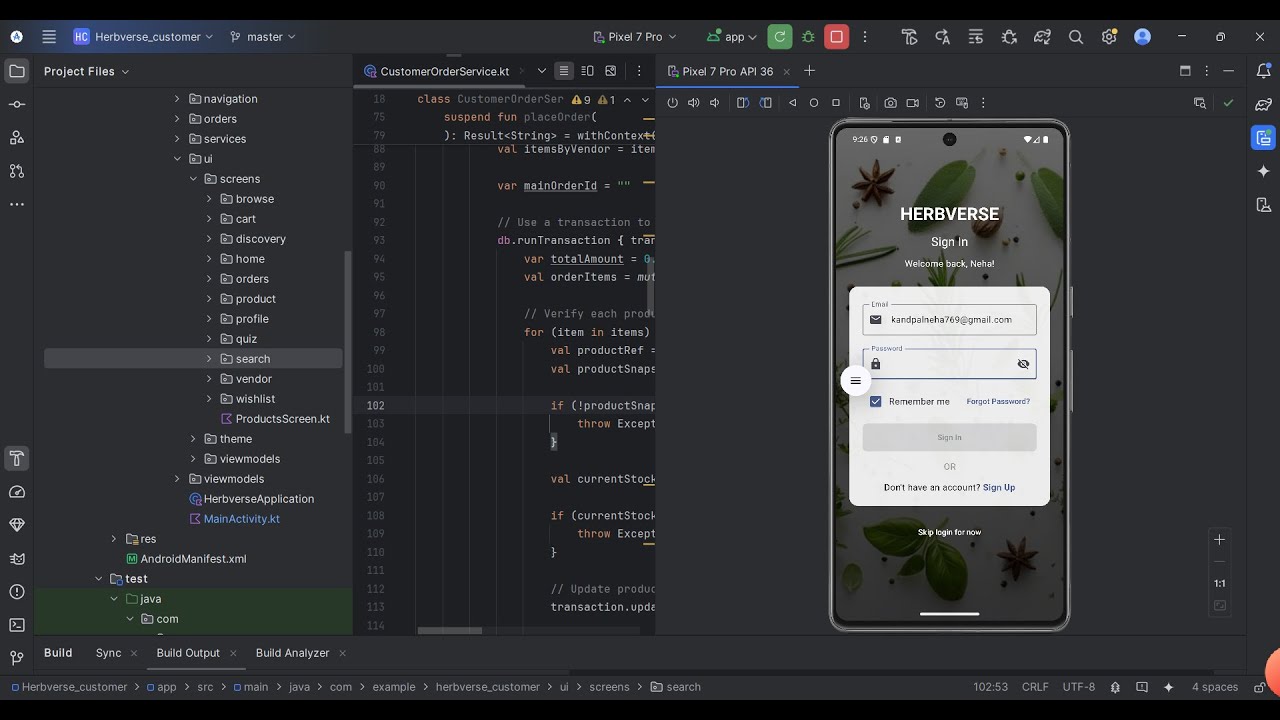Click the project tree vertical scrollbar
The width and height of the screenshot is (1280, 720).
click(x=348, y=340)
